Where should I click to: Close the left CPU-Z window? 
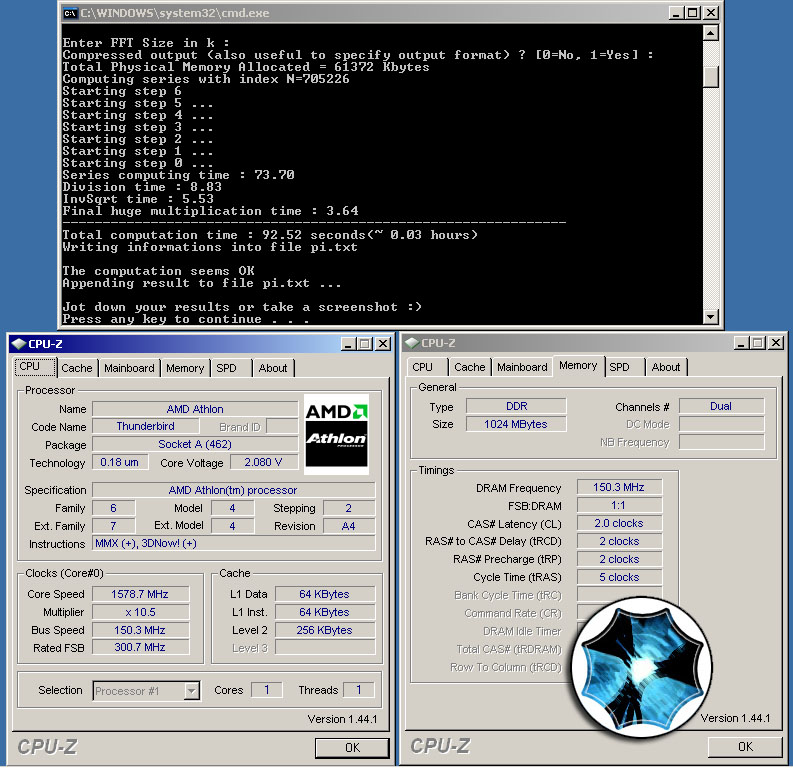383,344
